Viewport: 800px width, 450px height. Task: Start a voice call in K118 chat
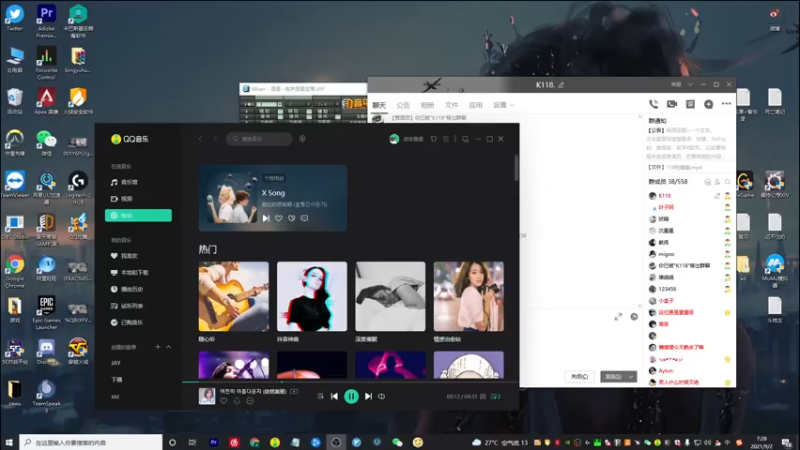click(x=654, y=104)
